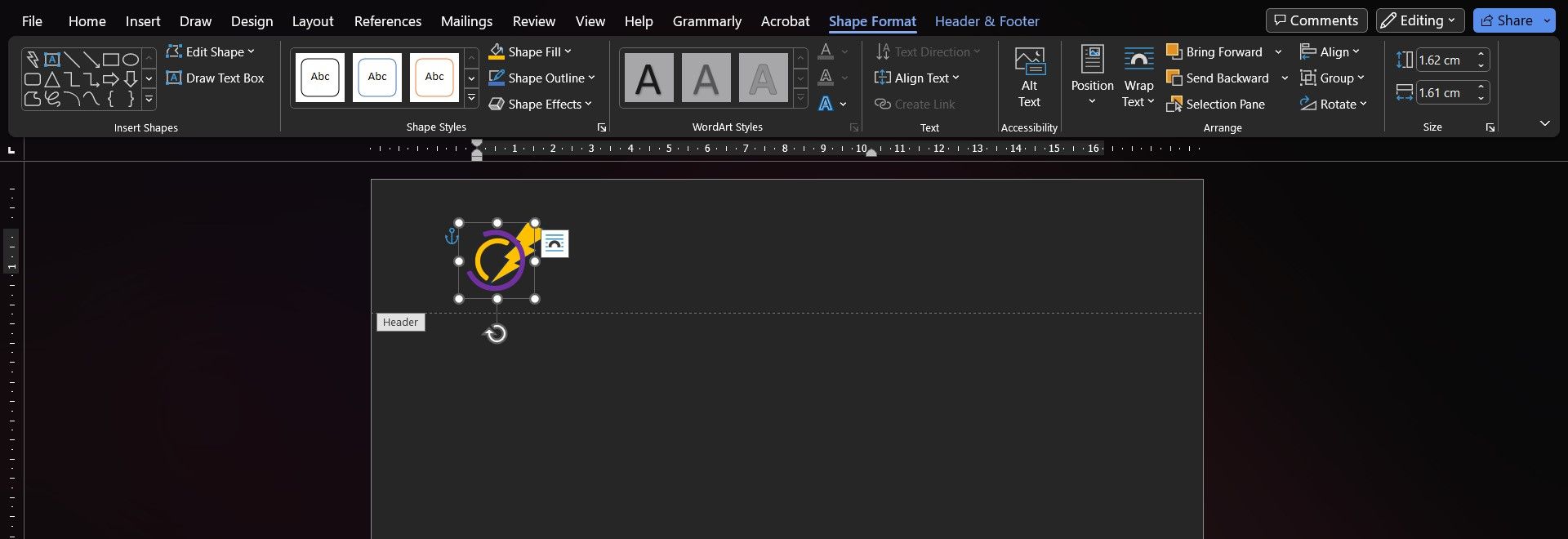Screen dimensions: 1568x539
Task: Select the blue outline Abc shape style
Action: click(377, 78)
